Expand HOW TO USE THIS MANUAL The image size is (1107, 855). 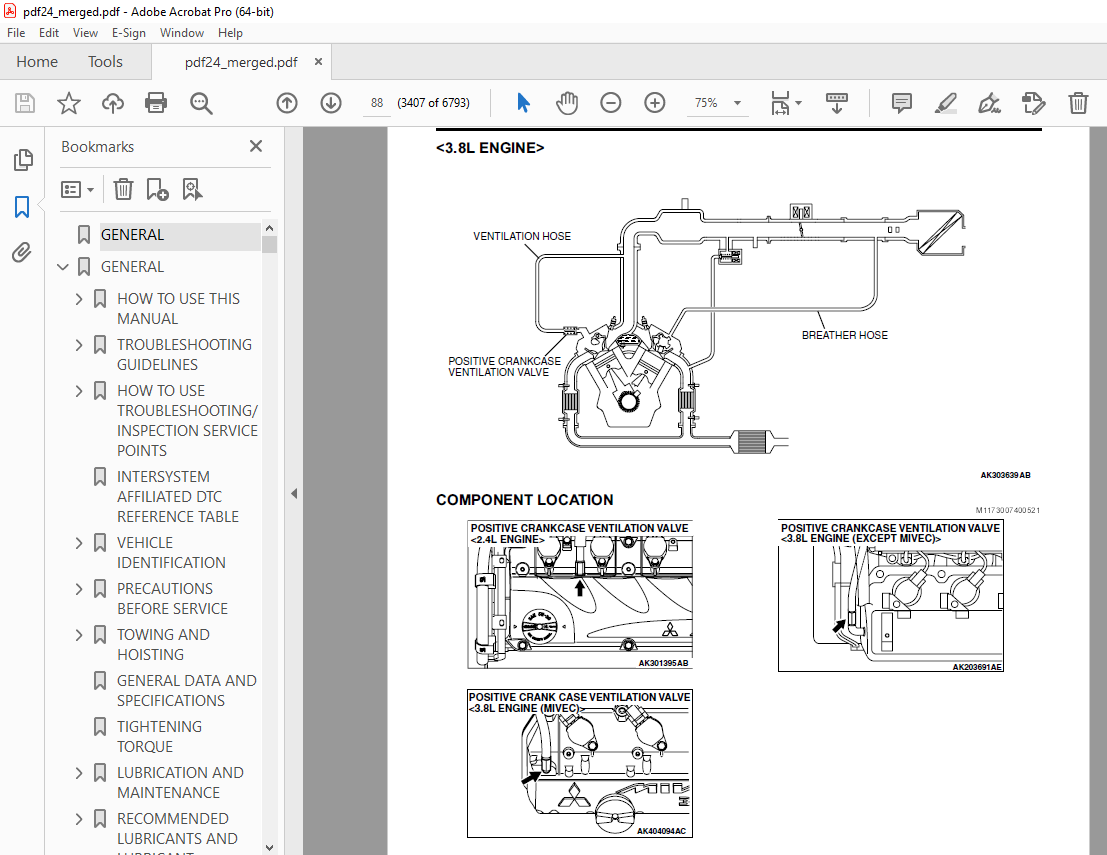click(x=79, y=299)
